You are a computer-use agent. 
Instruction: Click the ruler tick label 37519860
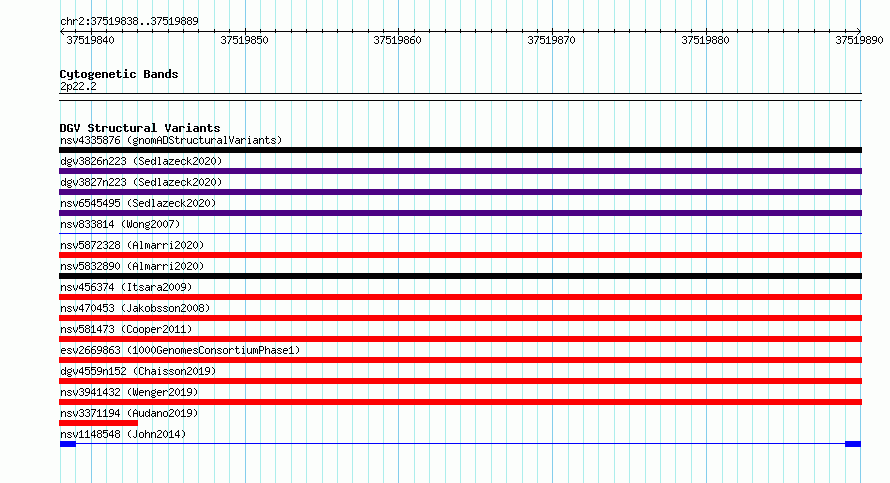pos(397,40)
